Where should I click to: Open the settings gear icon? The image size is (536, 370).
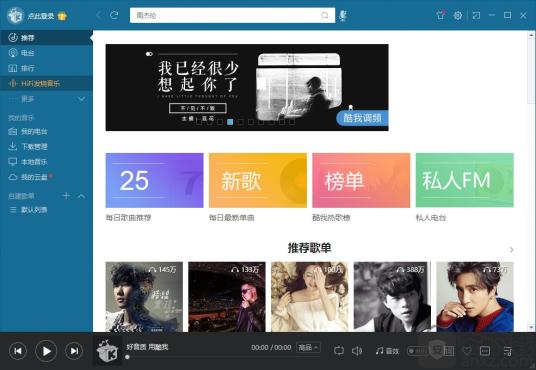pyautogui.click(x=458, y=15)
